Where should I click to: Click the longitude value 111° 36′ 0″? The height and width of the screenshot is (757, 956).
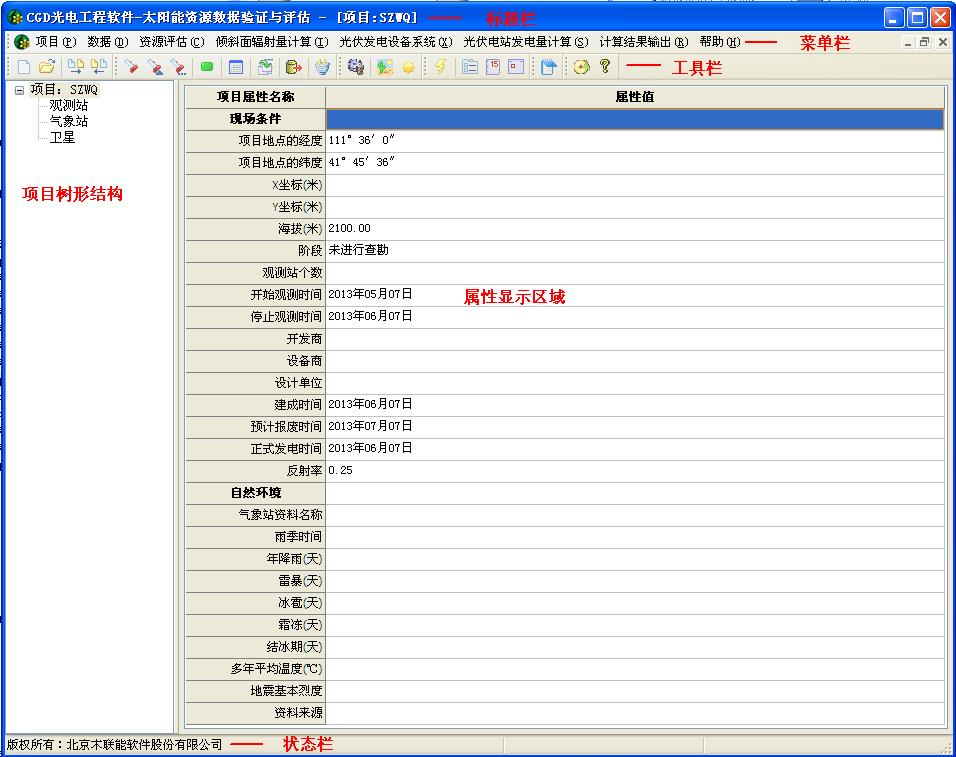click(x=362, y=140)
